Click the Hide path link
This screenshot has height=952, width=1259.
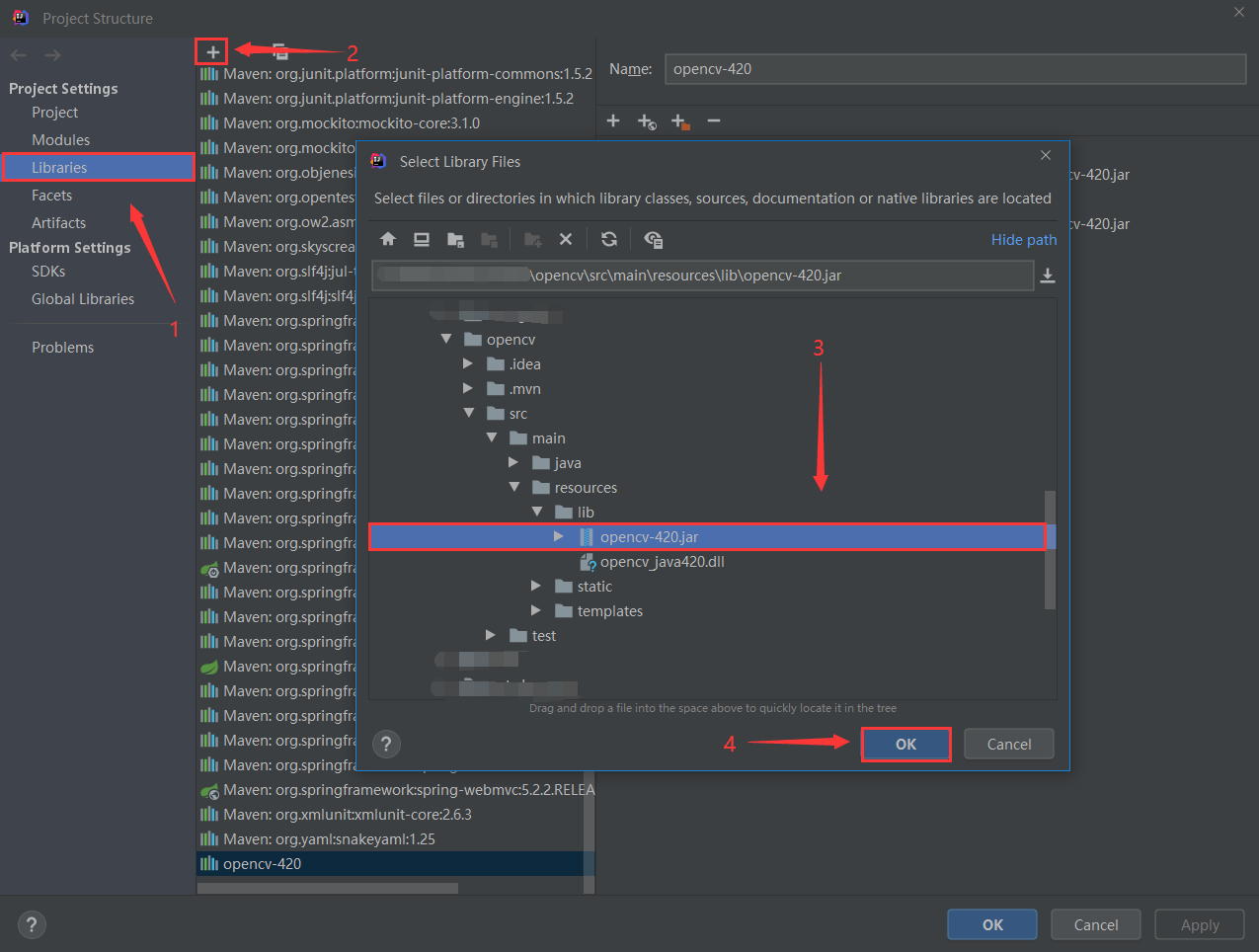pos(1024,240)
